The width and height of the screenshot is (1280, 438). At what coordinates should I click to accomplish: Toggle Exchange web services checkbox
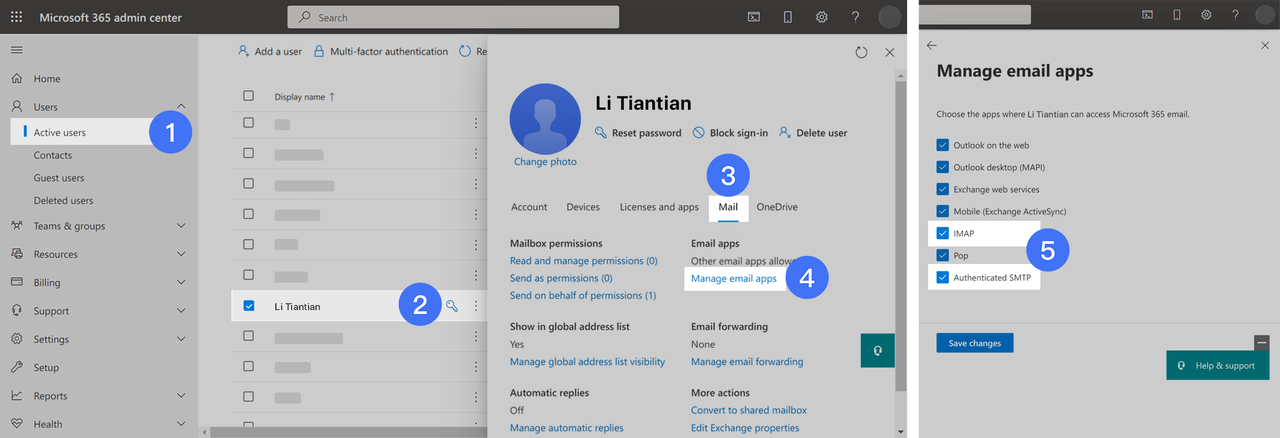(x=942, y=189)
